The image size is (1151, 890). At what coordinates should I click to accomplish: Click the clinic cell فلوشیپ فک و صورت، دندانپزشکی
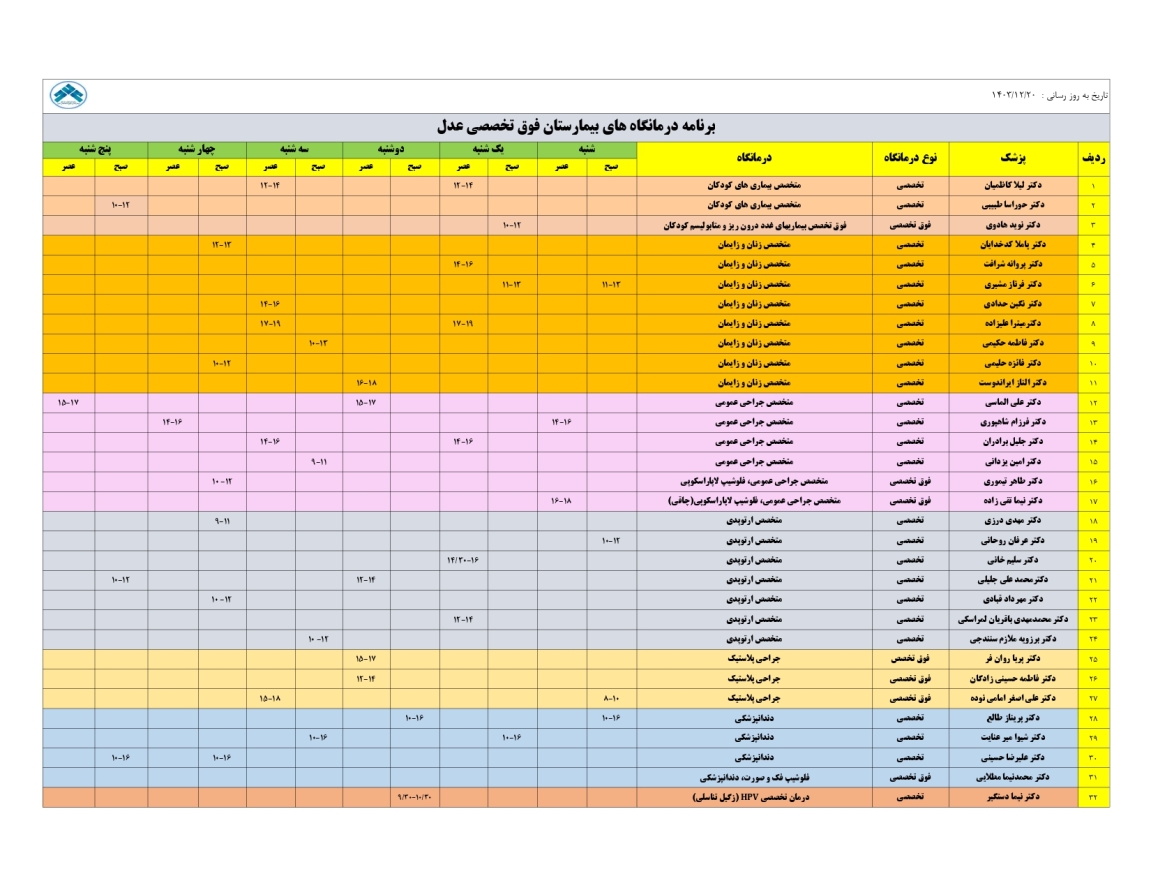pos(755,777)
